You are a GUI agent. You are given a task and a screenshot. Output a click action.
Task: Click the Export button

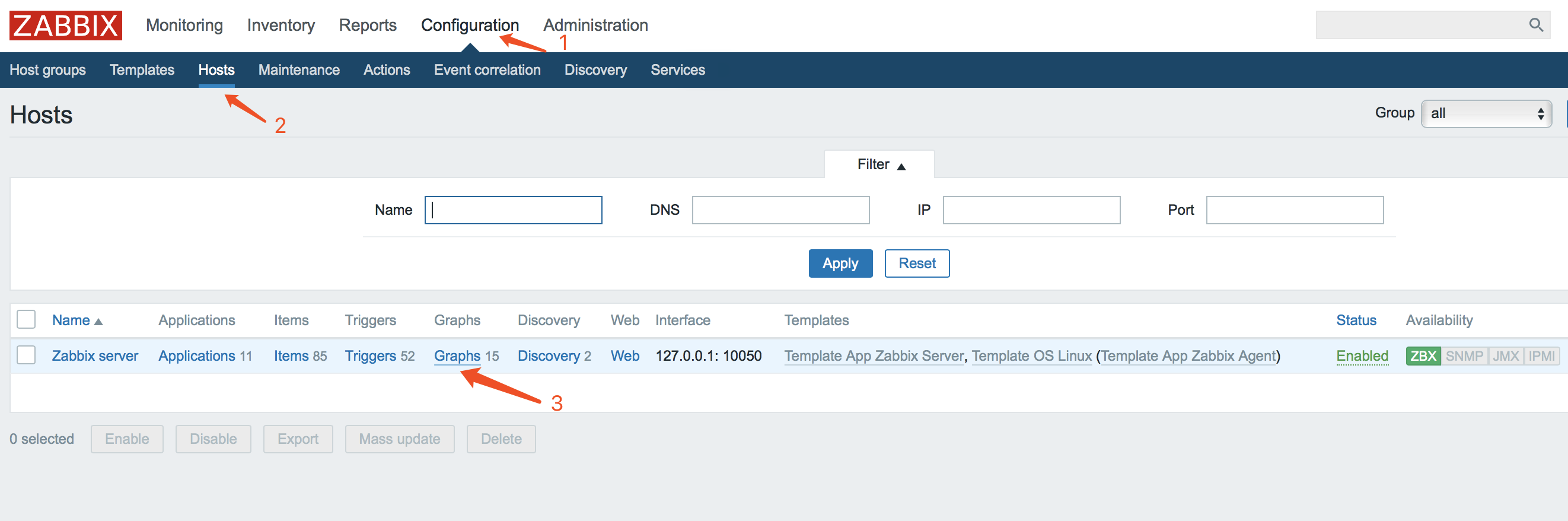coord(298,439)
